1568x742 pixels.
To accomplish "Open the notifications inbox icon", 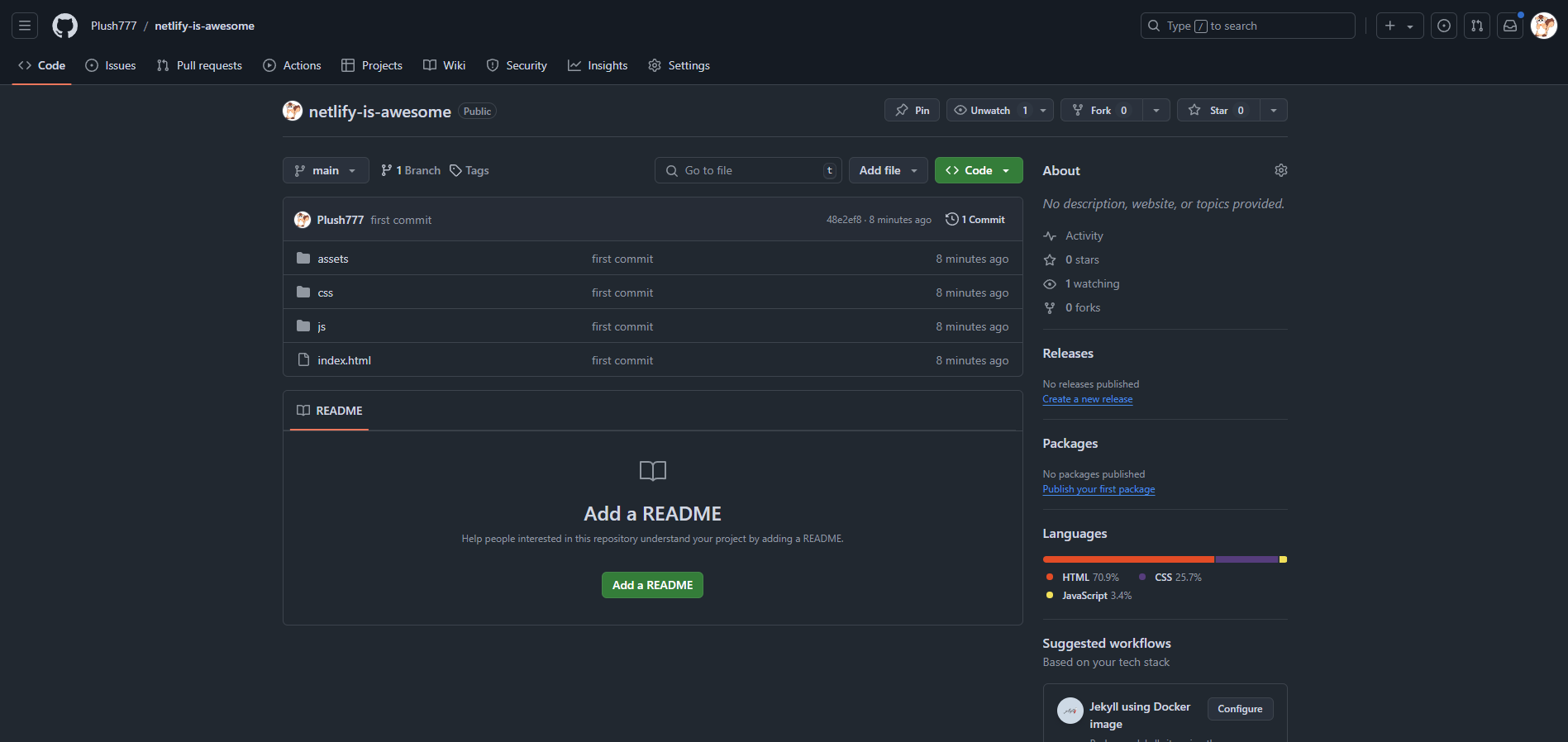I will (x=1509, y=26).
